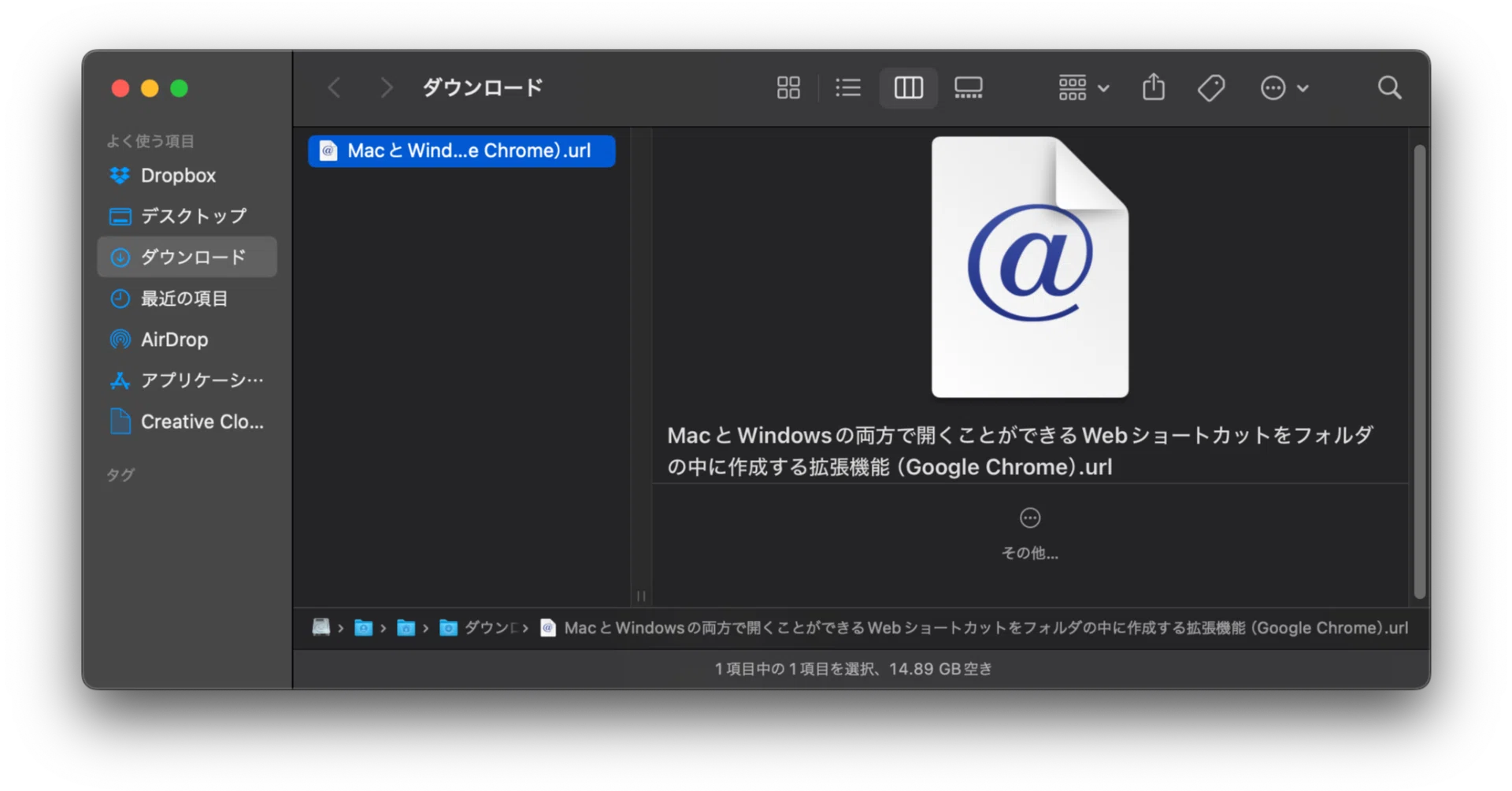Click the Tags toolbar icon
Viewport: 1512px width, 791px height.
[x=1211, y=87]
